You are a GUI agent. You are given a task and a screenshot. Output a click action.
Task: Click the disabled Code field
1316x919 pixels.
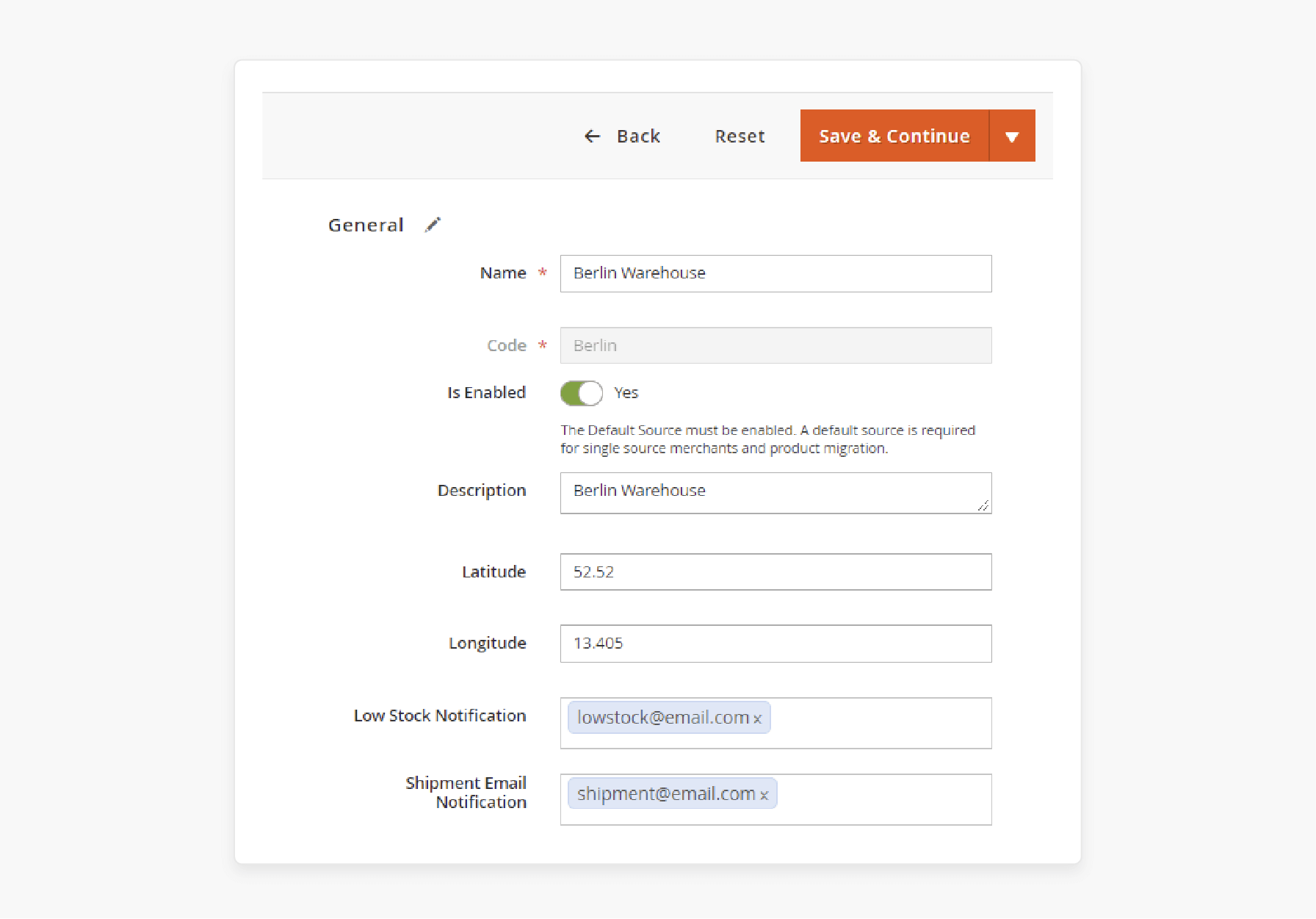coord(775,345)
